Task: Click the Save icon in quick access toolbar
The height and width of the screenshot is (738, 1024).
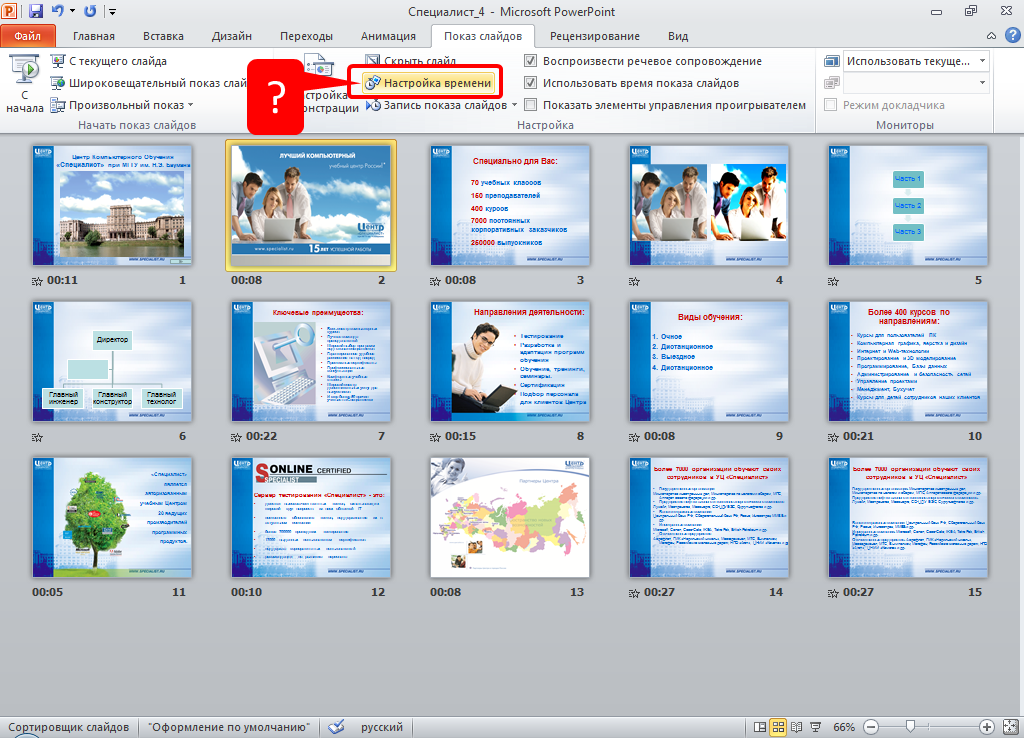Action: [36, 12]
